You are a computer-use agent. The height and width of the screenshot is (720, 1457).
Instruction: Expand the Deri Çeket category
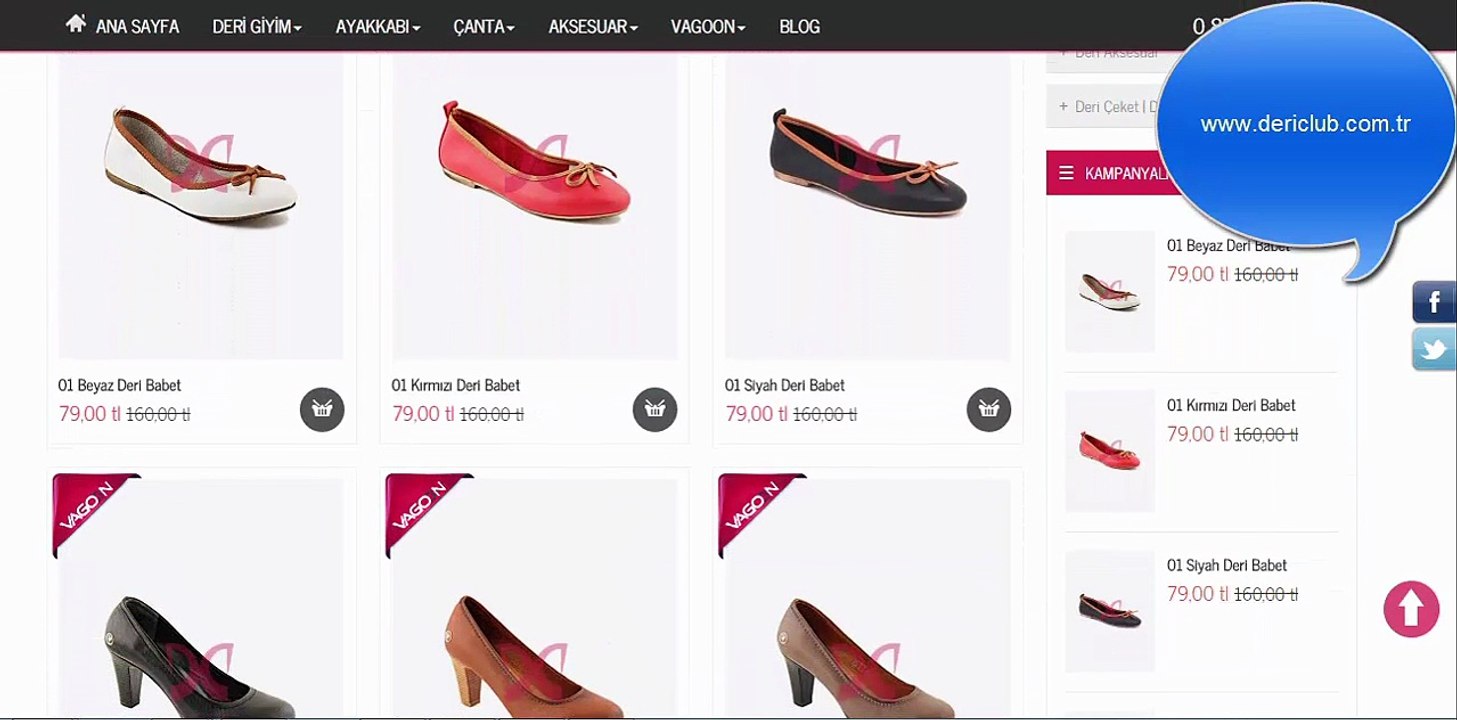tap(1102, 106)
